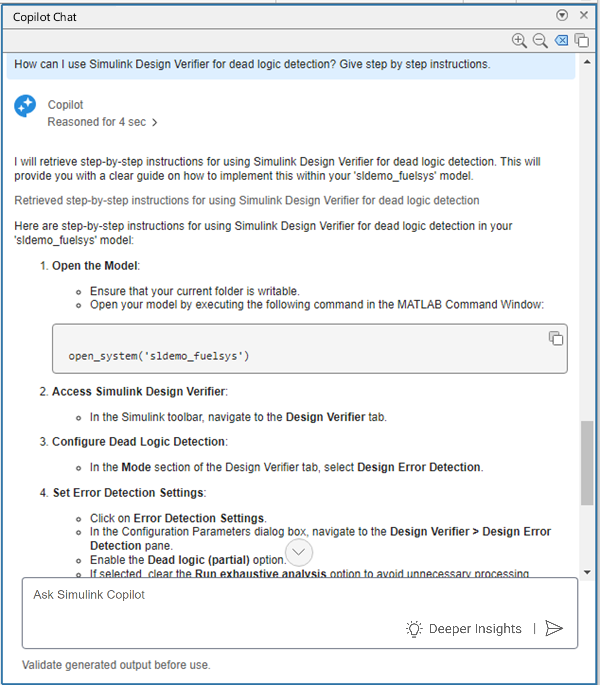Click the scrollbar up arrow

point(586,60)
